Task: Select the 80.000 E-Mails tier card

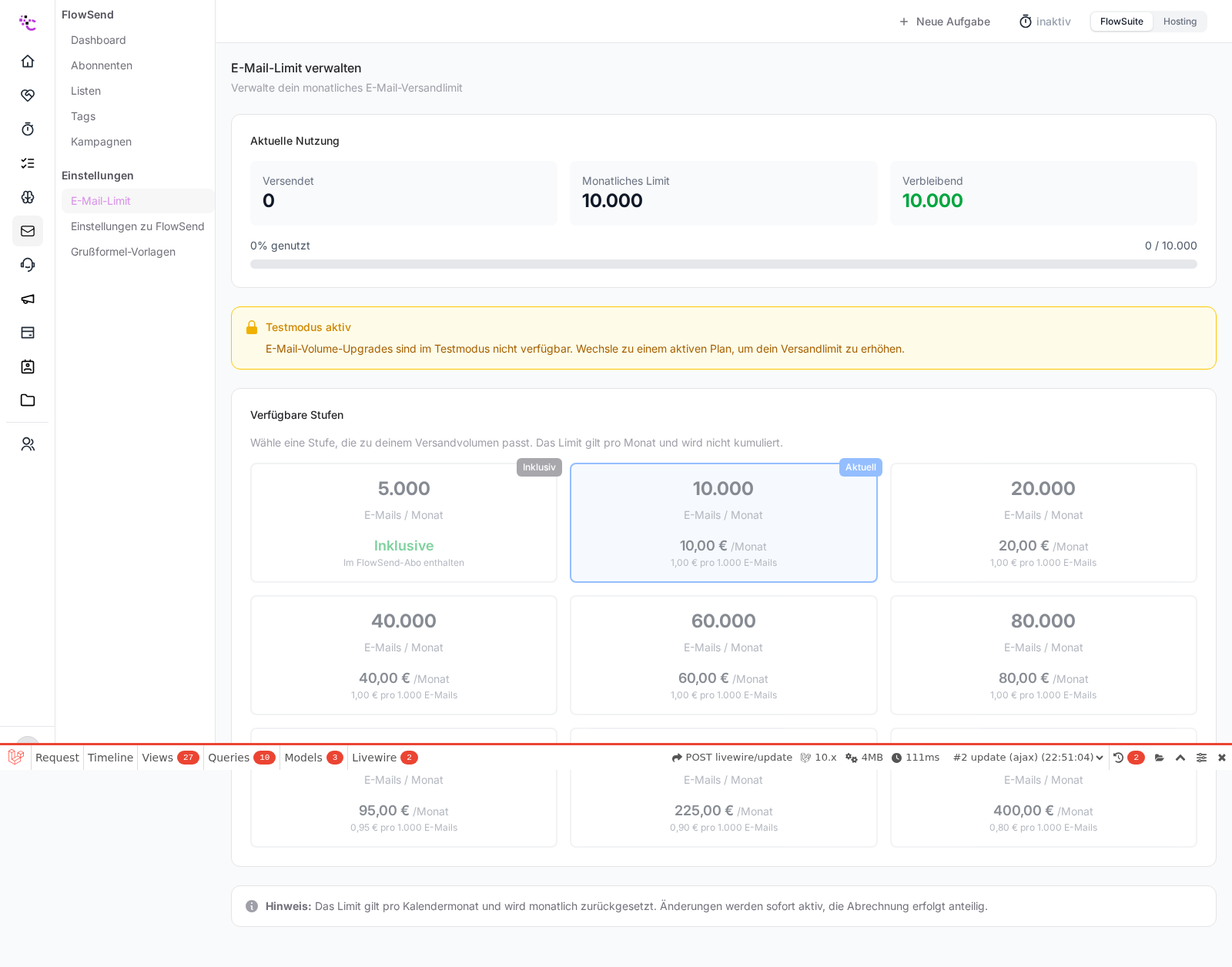Action: 1043,655
